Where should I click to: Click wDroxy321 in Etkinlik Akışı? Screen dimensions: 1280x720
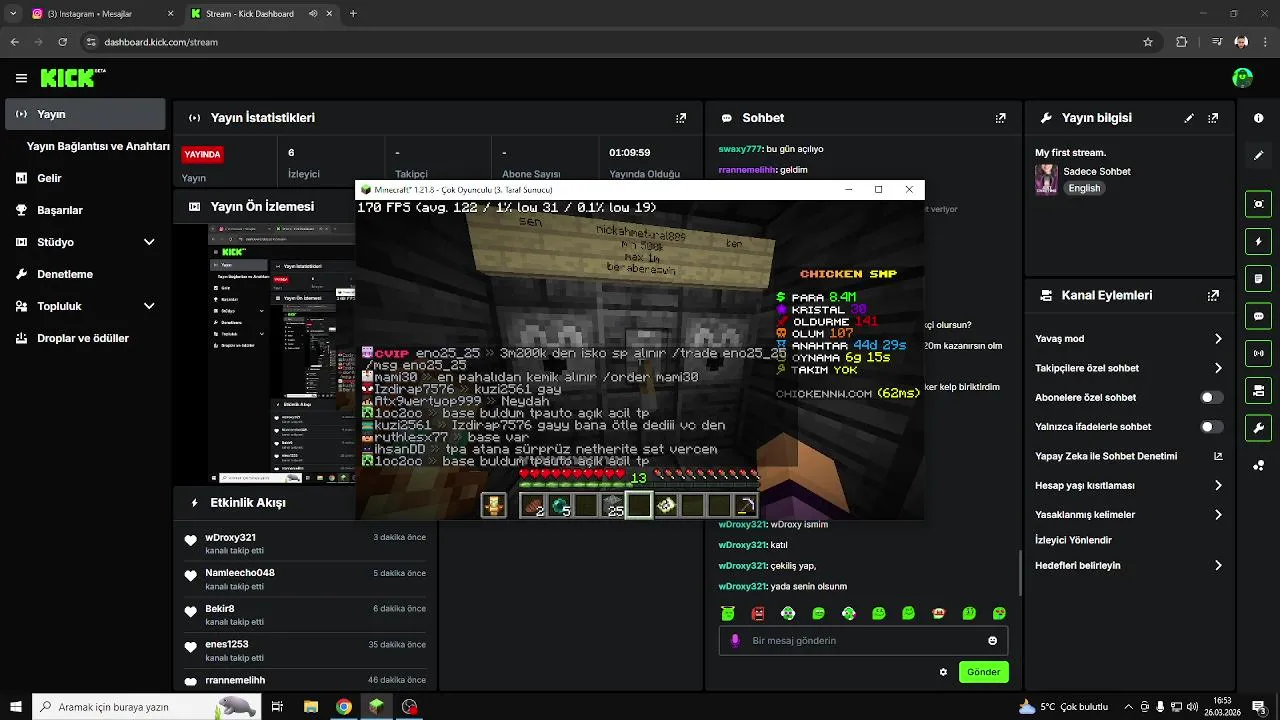[230, 538]
